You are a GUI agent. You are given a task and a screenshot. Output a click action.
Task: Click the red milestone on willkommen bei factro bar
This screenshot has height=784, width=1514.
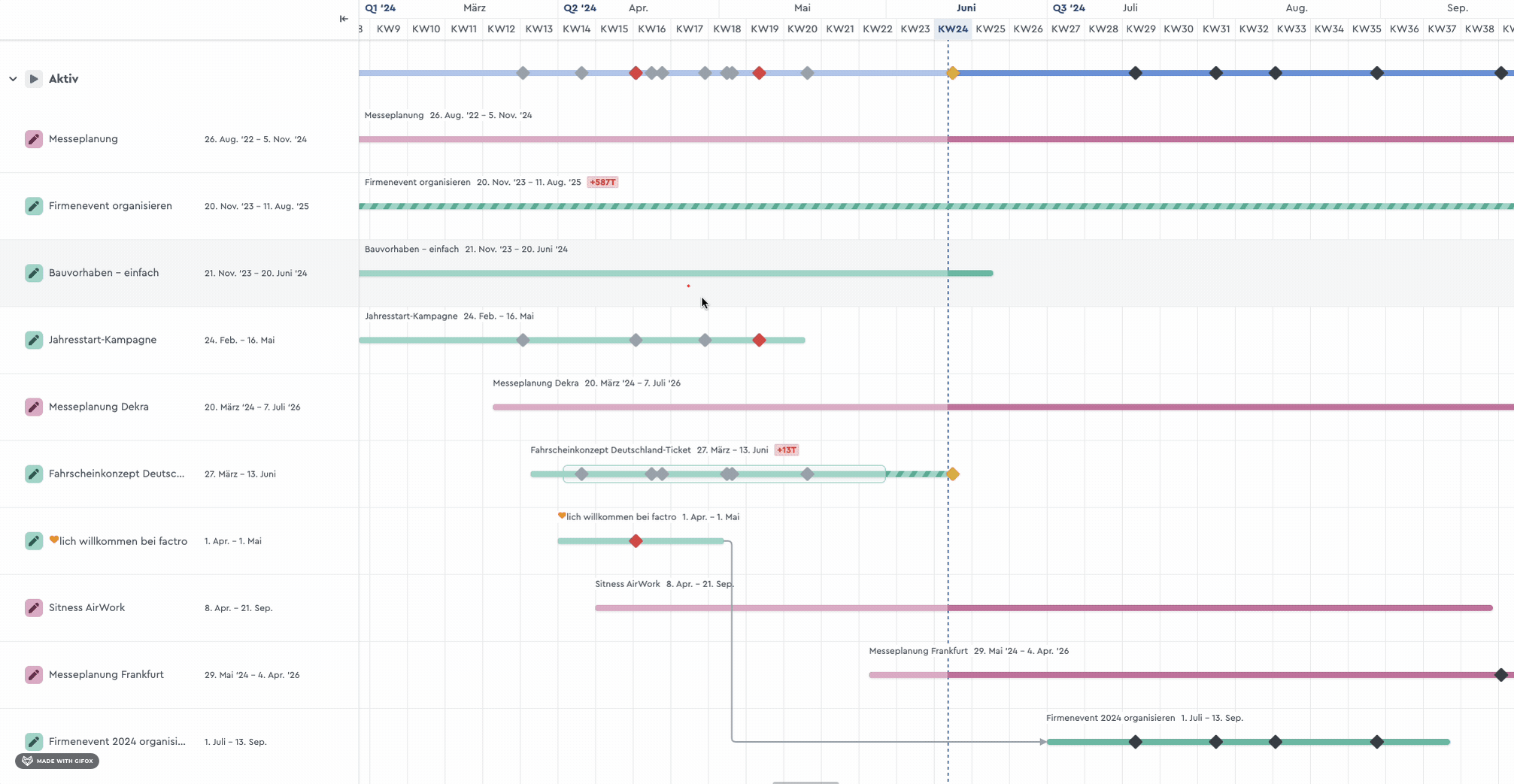pos(636,541)
